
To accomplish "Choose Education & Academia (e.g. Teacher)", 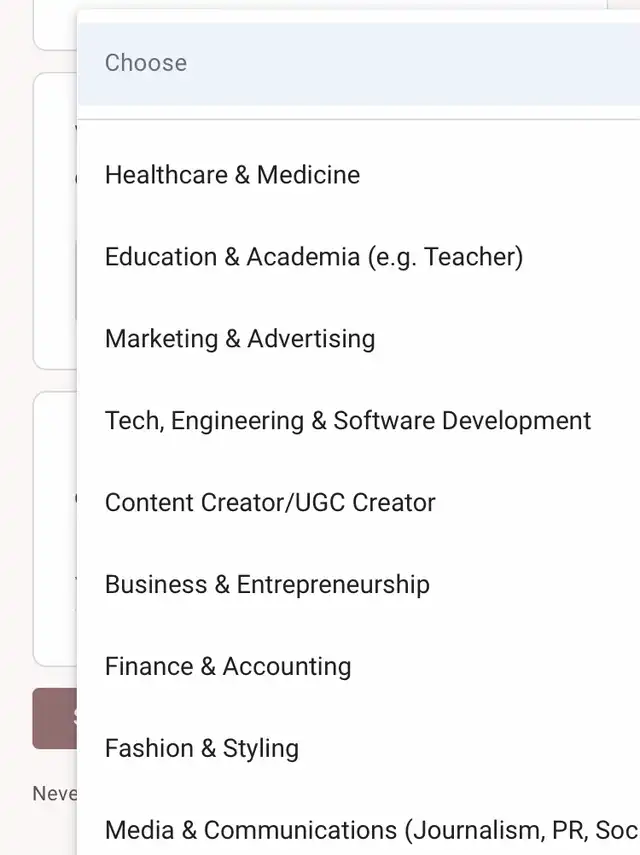I will (x=359, y=257).
